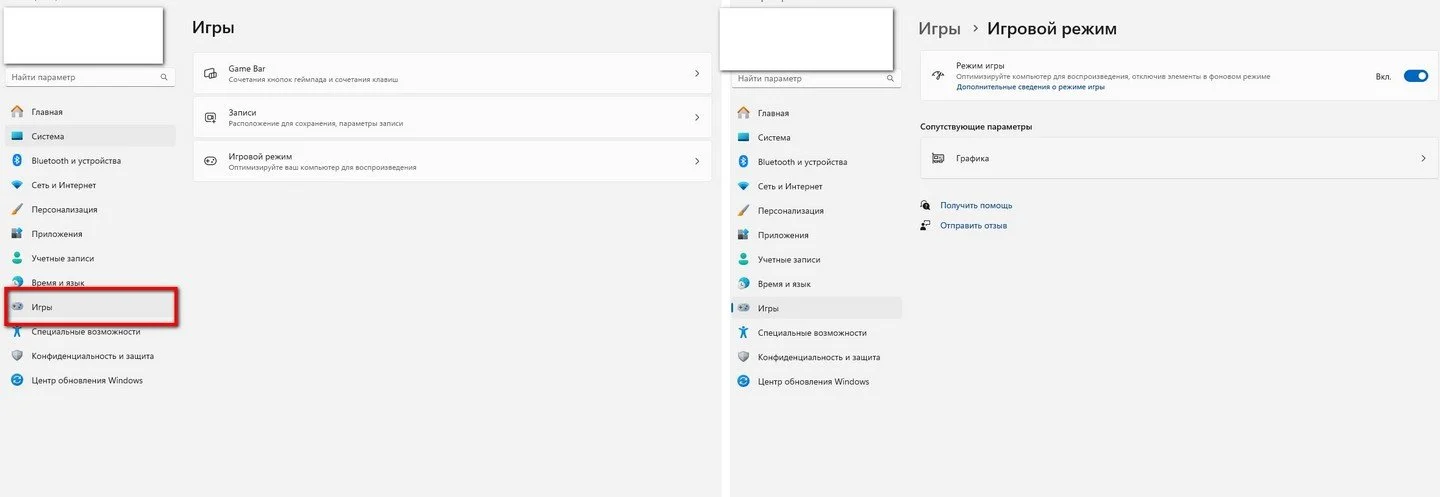Click Игры gamepad icon in left window
This screenshot has height=497, width=1440.
17,307
